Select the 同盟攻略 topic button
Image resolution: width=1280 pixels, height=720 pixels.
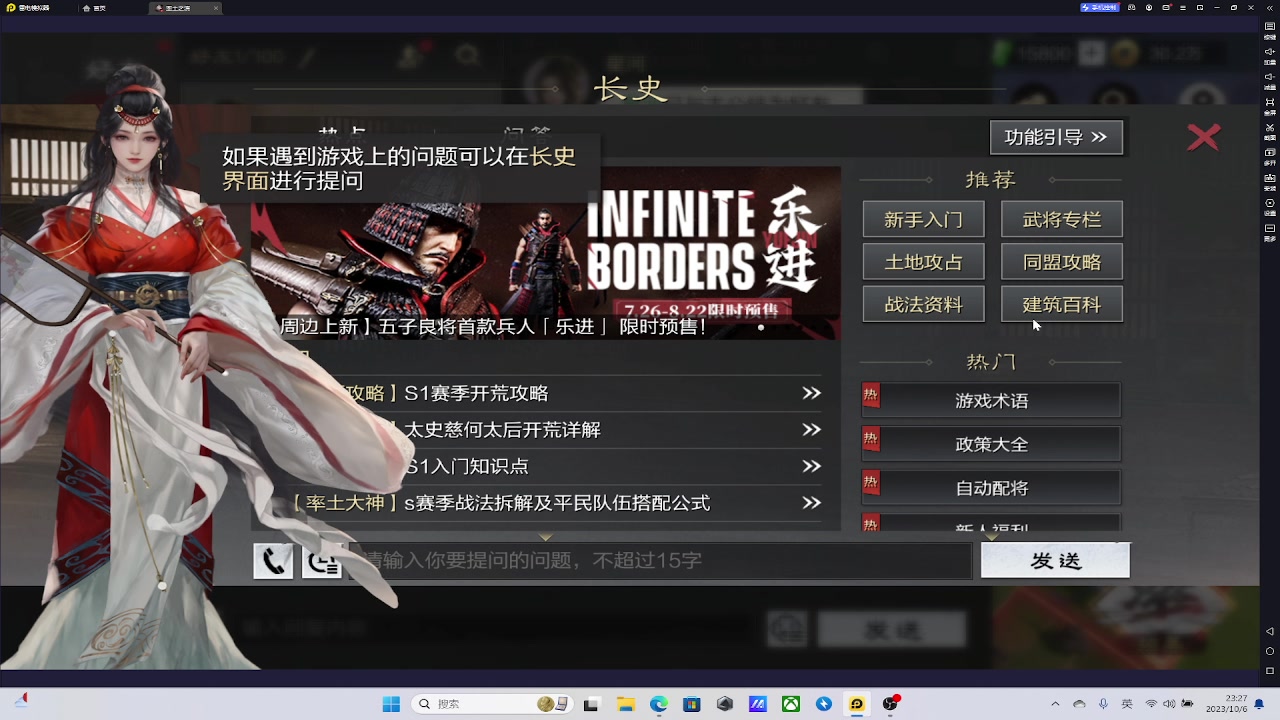tap(1062, 262)
